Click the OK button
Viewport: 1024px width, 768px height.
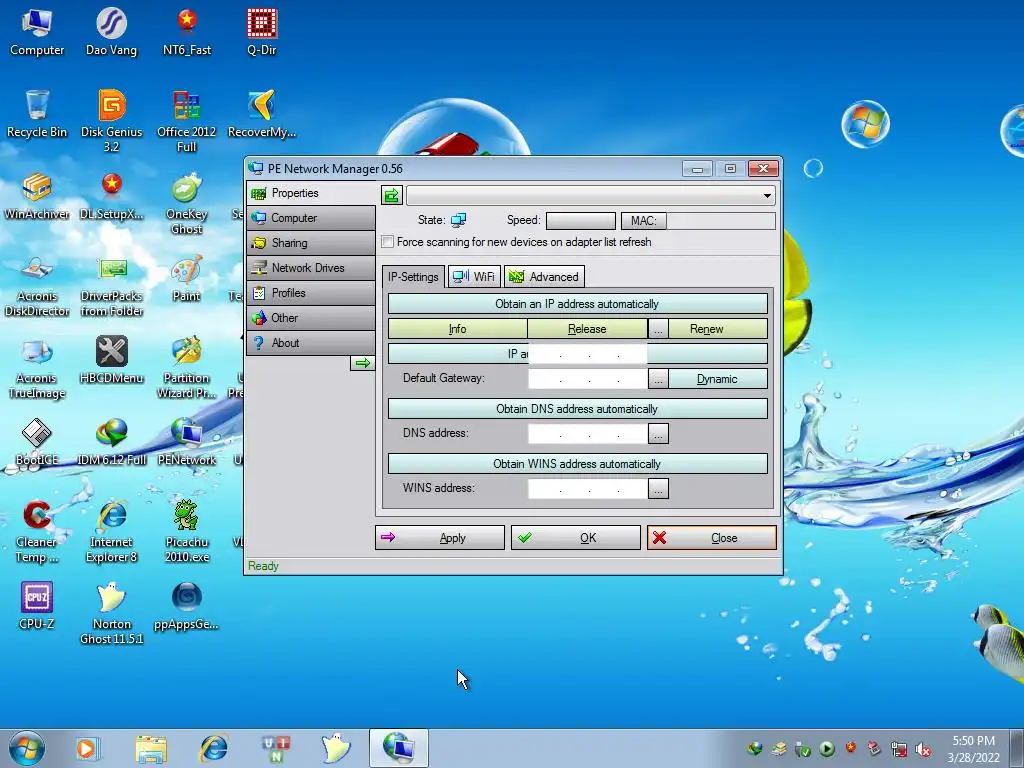tap(575, 537)
